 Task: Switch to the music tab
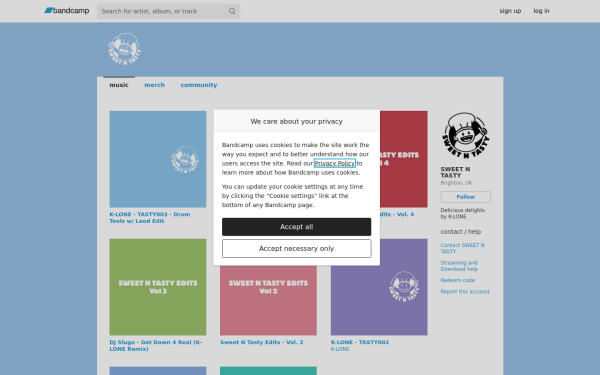click(x=119, y=85)
